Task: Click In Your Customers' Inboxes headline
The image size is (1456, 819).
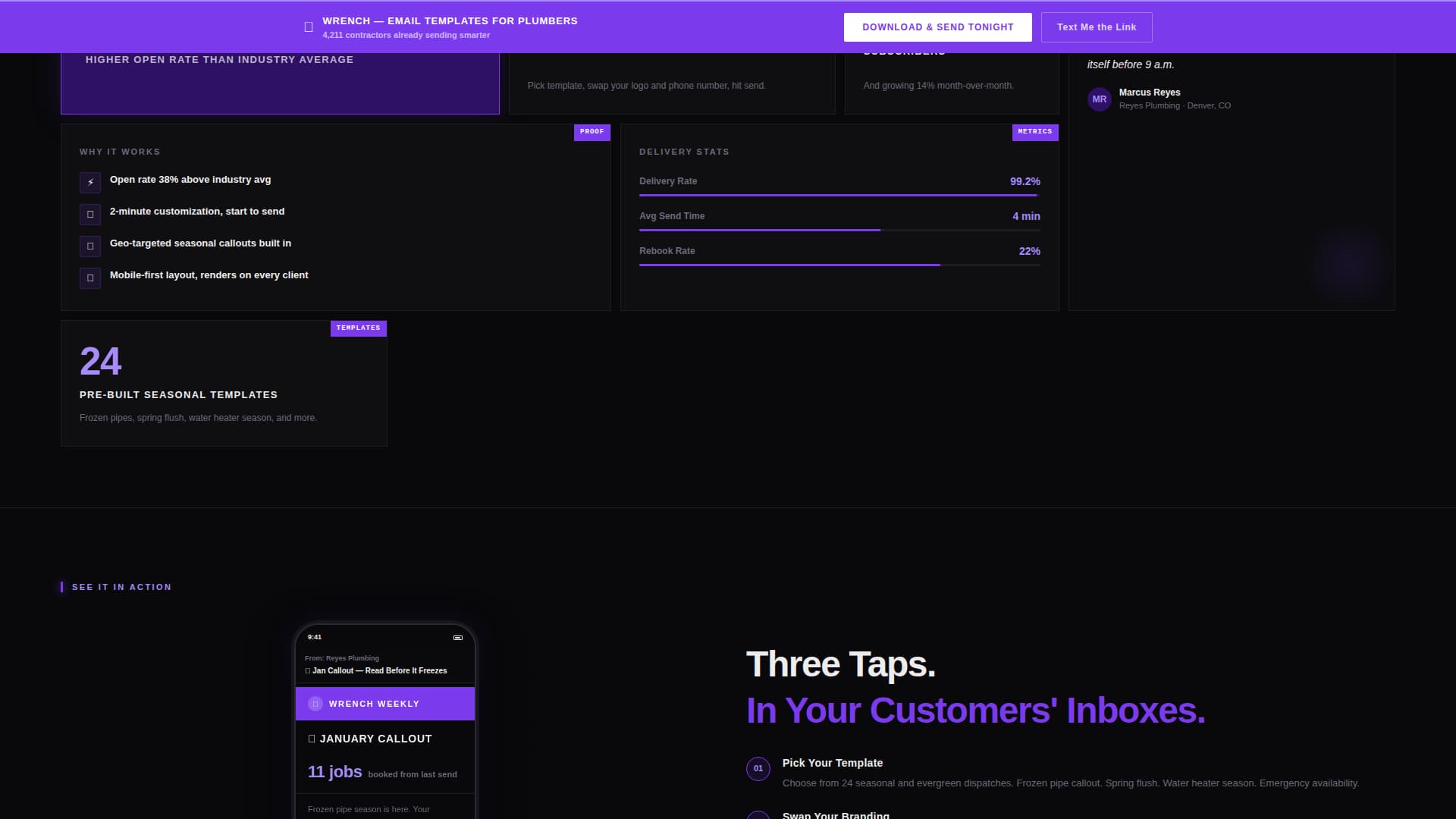Action: click(976, 711)
